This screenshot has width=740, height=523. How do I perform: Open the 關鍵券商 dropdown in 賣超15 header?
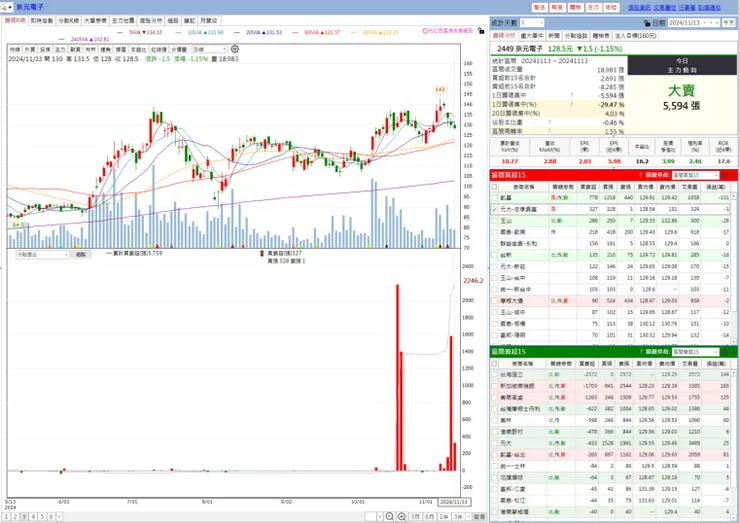[x=695, y=352]
